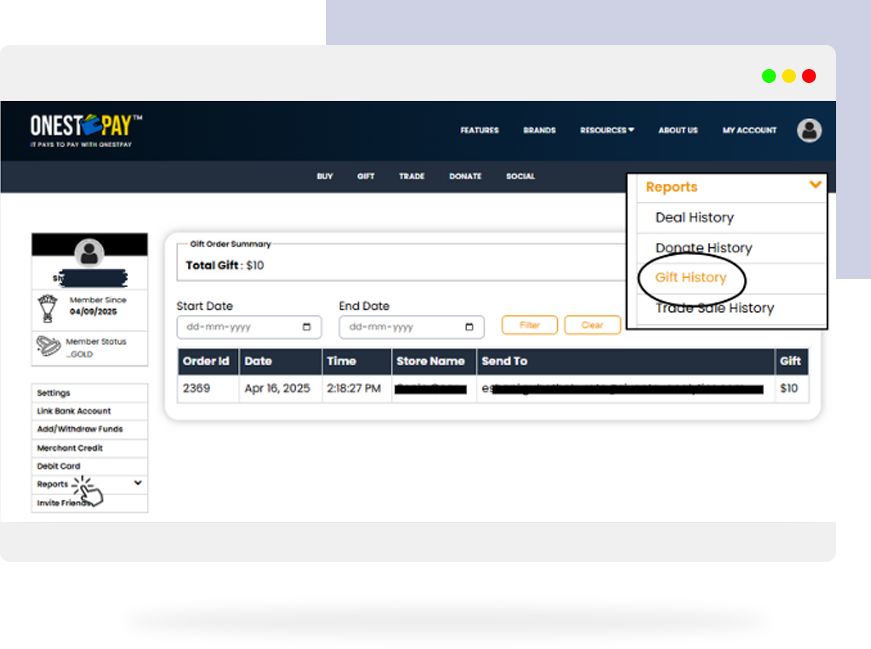Image resolution: width=871 pixels, height=649 pixels.
Task: Open the Donate tab in sub-navigation
Action: click(465, 176)
